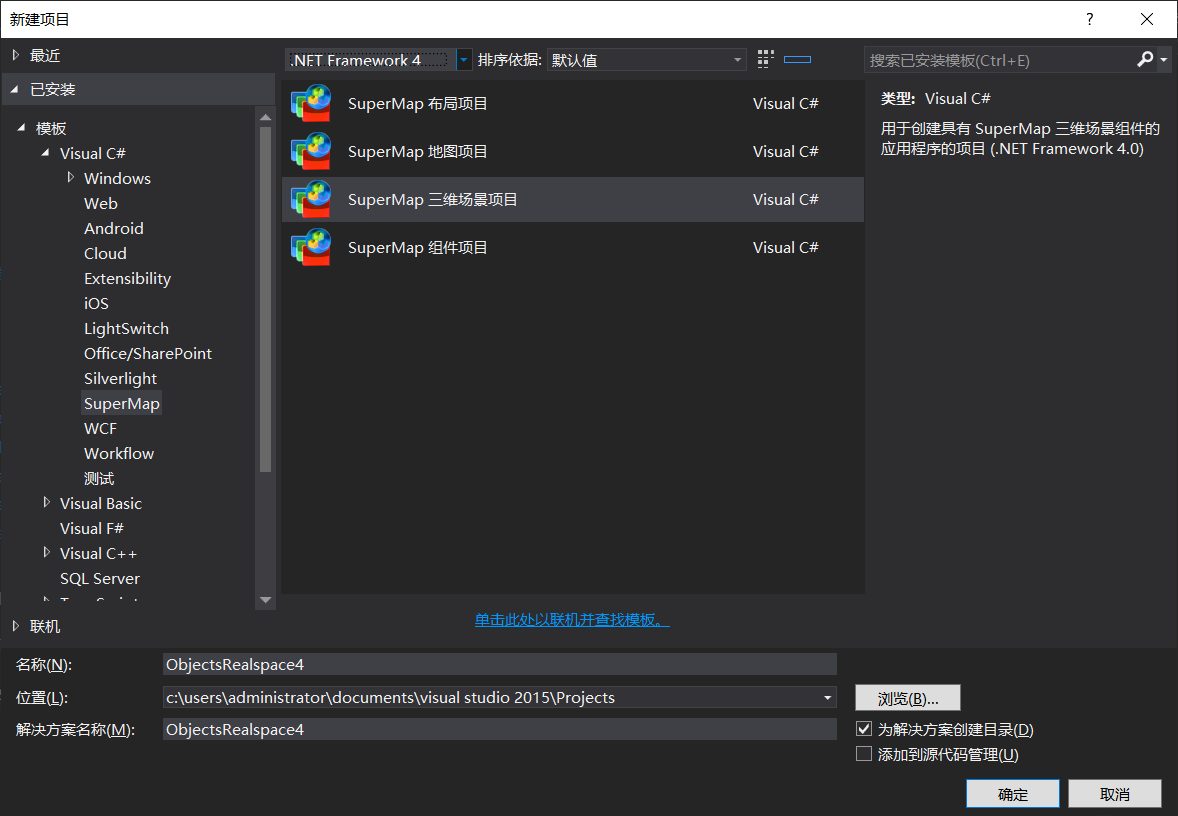
Task: Select the Visual F# category
Action: pos(92,528)
